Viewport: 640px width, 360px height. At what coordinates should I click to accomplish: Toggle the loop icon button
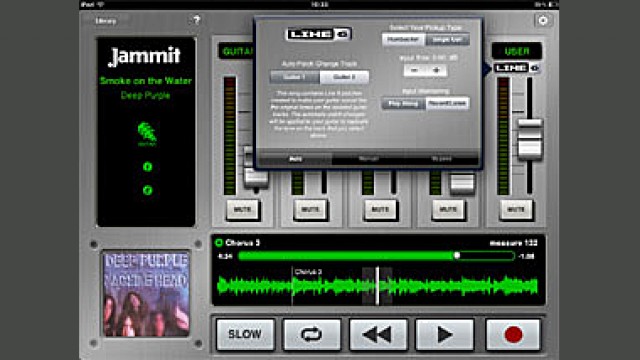pos(311,335)
